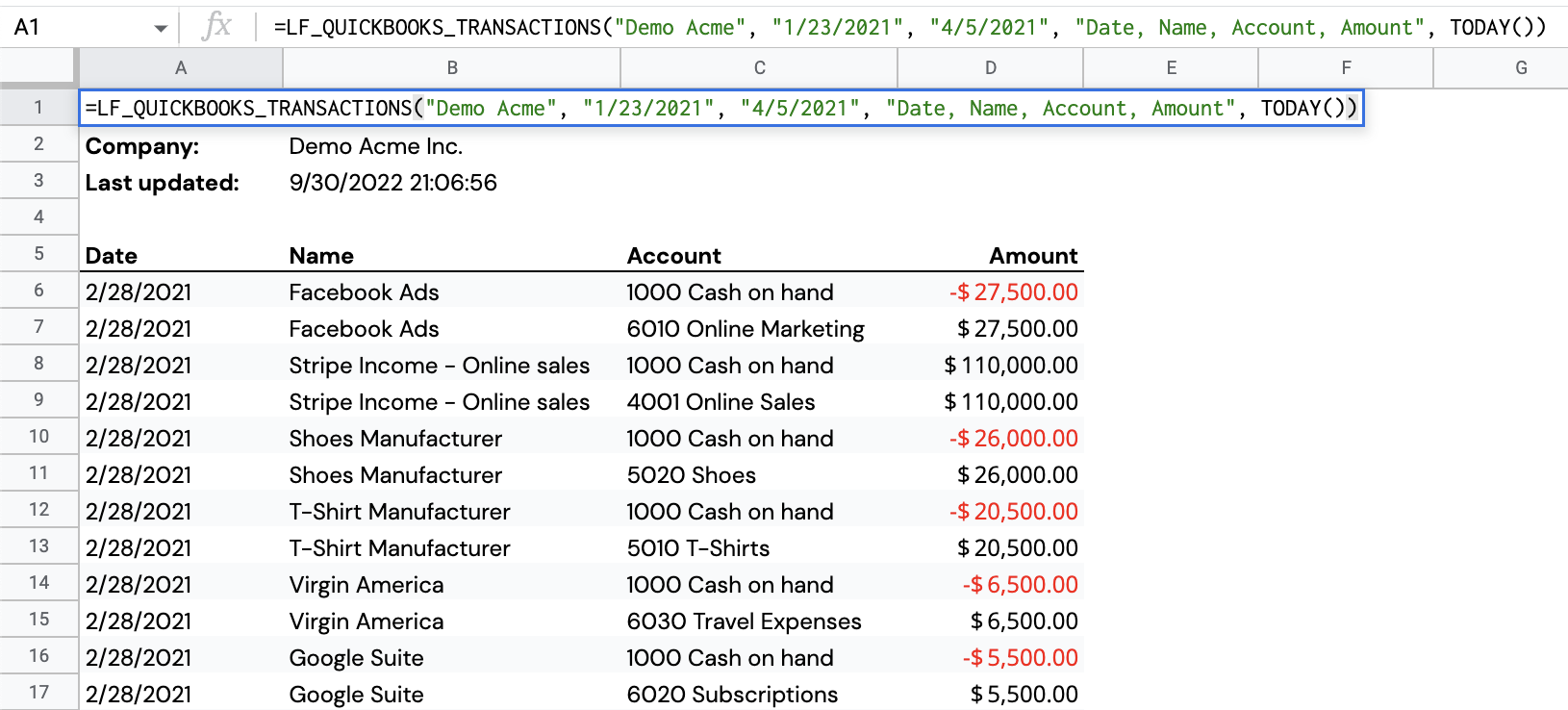
Task: Select the "5010 T-Shirts" account cell
Action: point(759,547)
